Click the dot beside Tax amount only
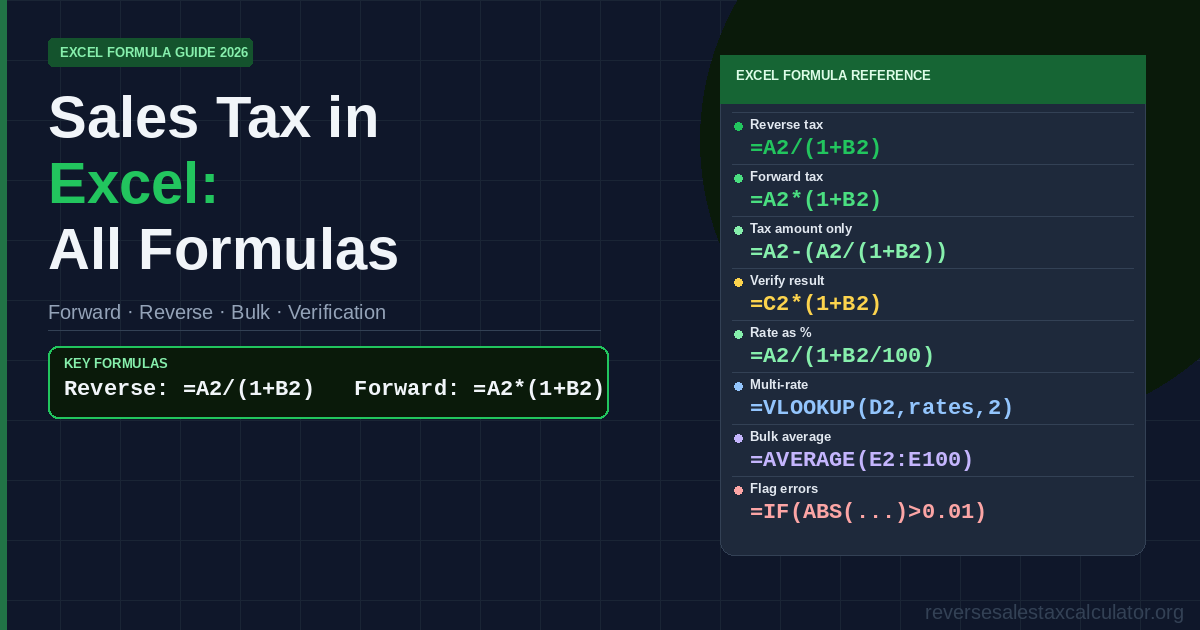 pyautogui.click(x=738, y=230)
